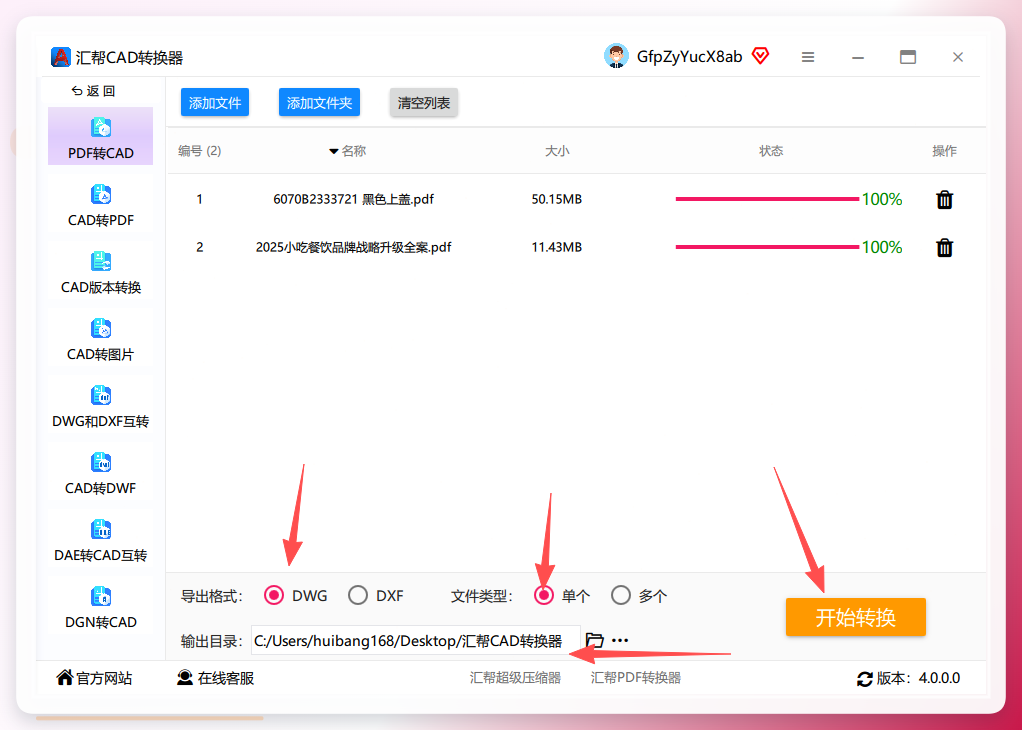Click the 添加文件 button
Viewport: 1022px width, 730px height.
click(215, 102)
